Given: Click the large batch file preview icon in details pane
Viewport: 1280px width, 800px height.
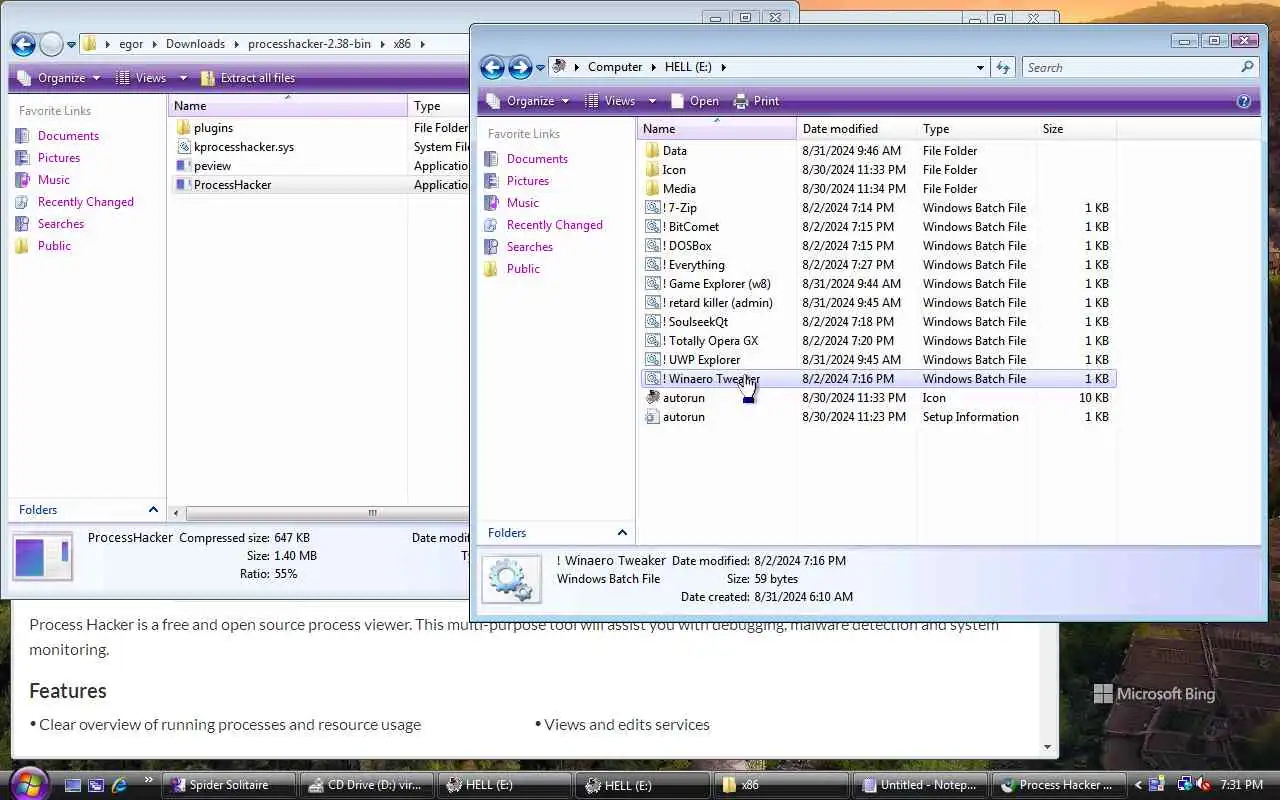Looking at the screenshot, I should tap(511, 579).
